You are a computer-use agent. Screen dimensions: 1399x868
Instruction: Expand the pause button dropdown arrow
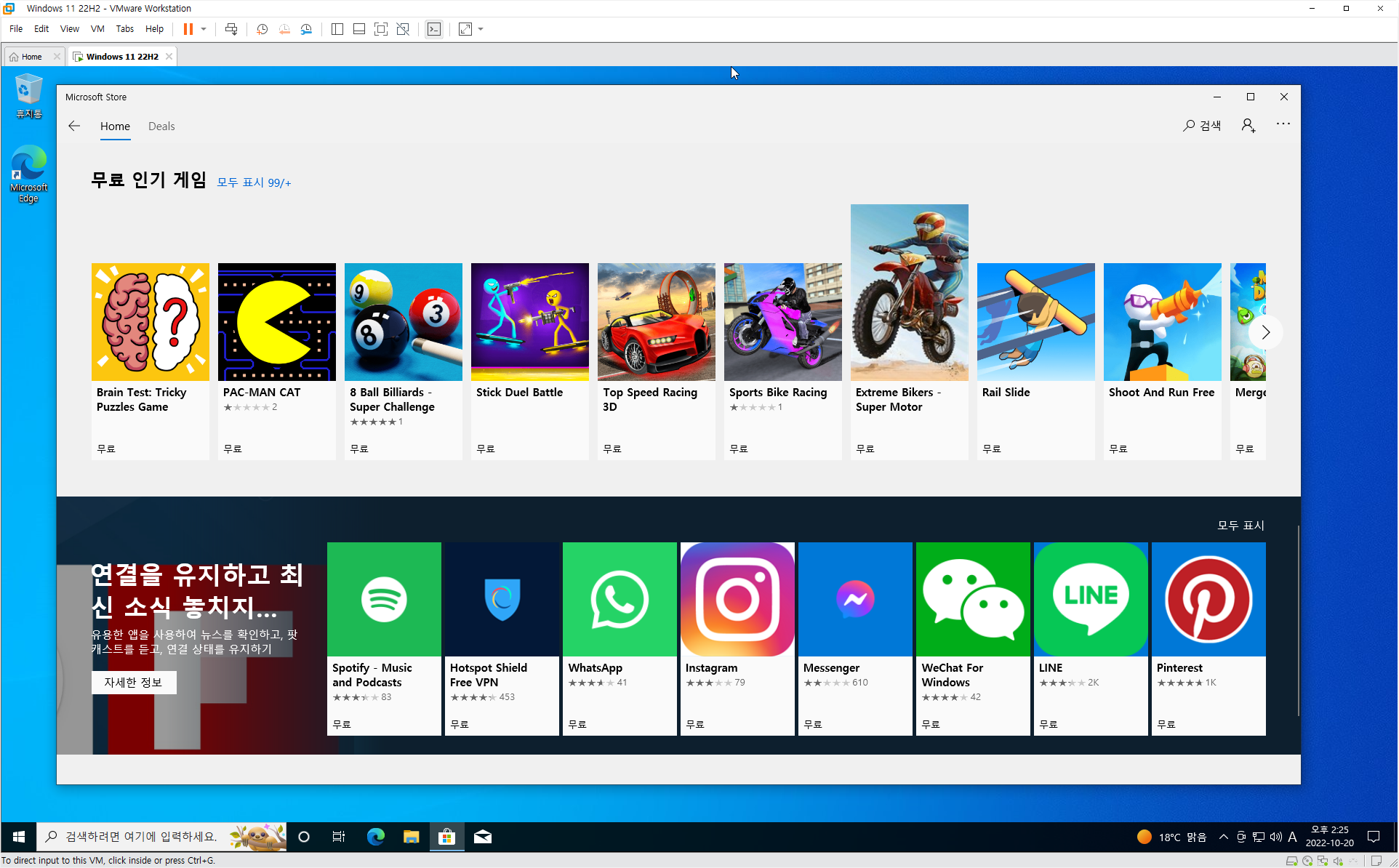click(x=204, y=29)
